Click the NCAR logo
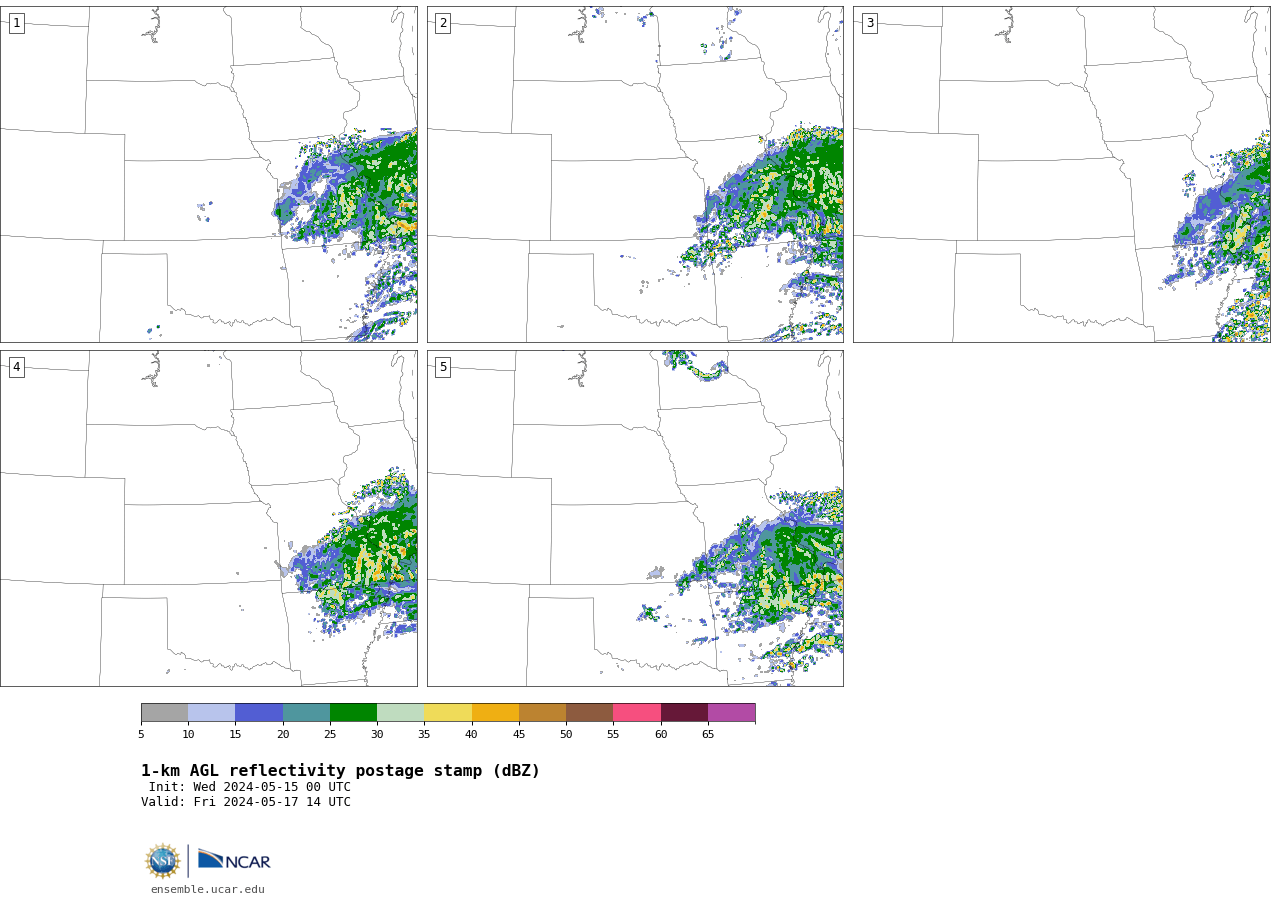Viewport: 1280px width, 901px height. pyautogui.click(x=234, y=860)
